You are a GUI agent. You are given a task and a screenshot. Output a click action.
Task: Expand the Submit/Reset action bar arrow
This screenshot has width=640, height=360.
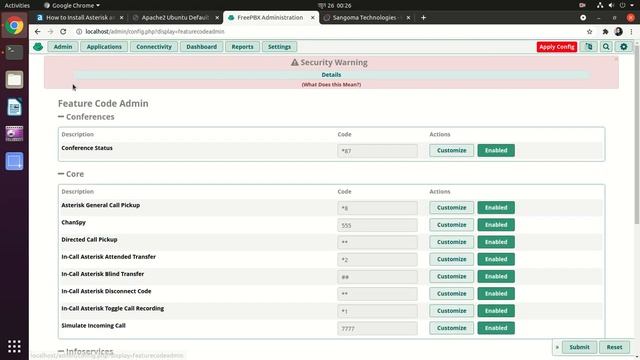[x=557, y=347]
